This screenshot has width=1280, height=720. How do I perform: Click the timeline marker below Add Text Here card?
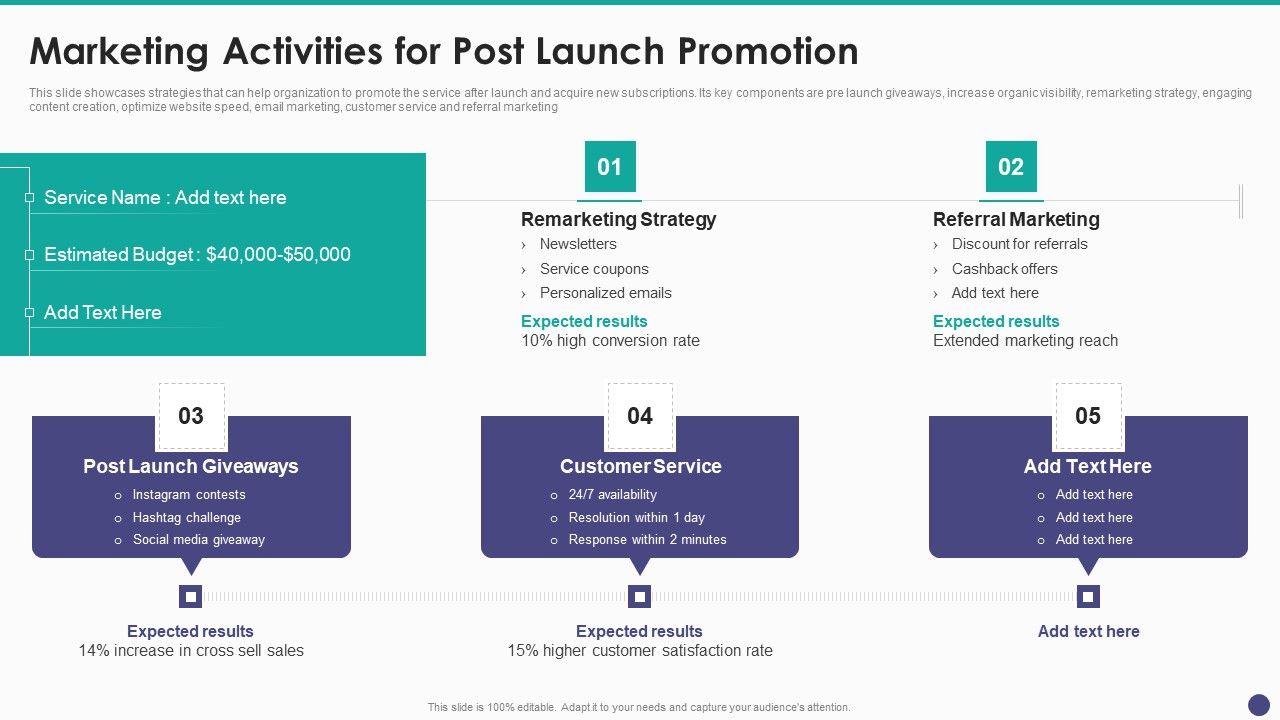[x=1088, y=597]
